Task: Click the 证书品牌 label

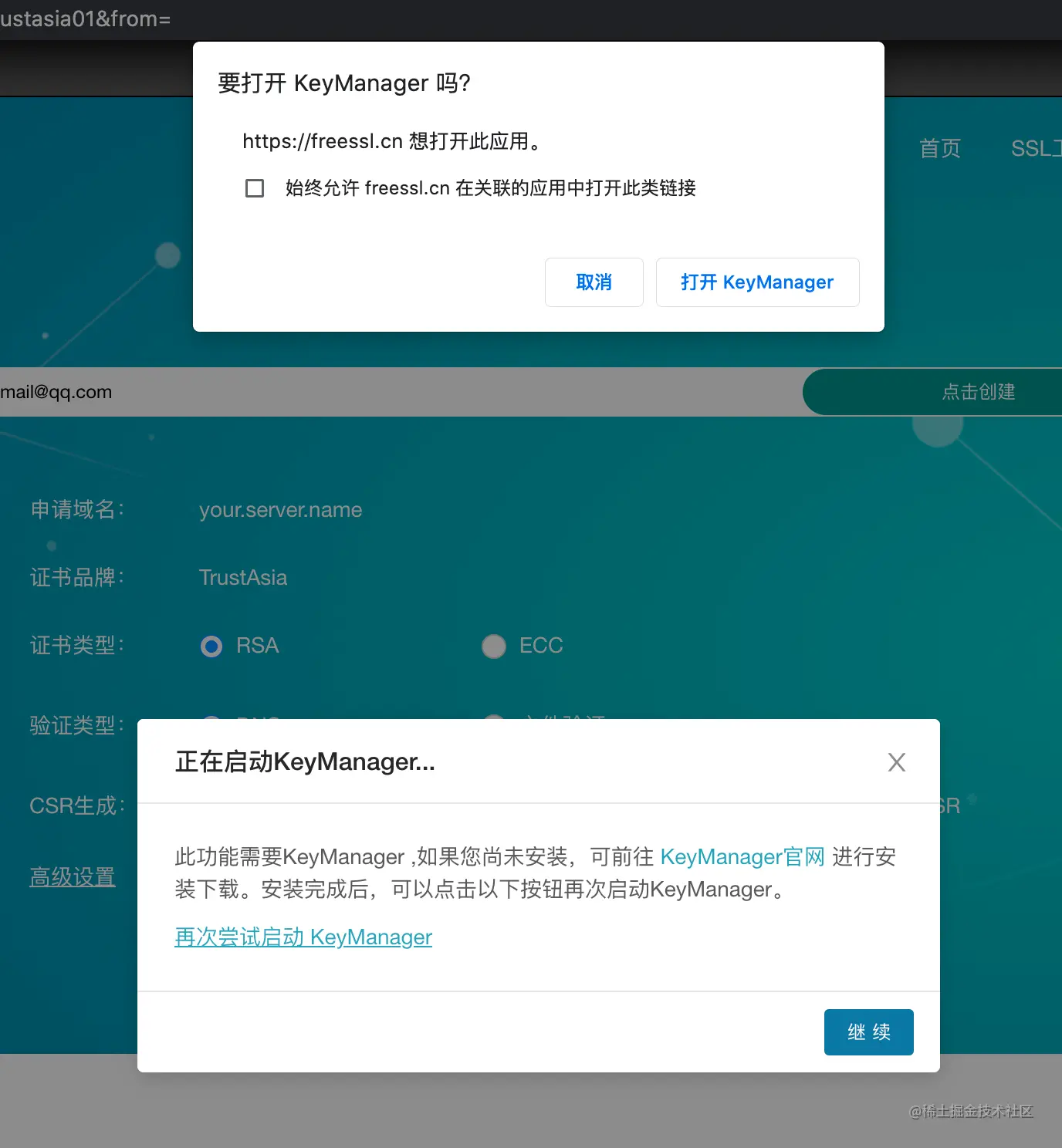Action: (77, 578)
